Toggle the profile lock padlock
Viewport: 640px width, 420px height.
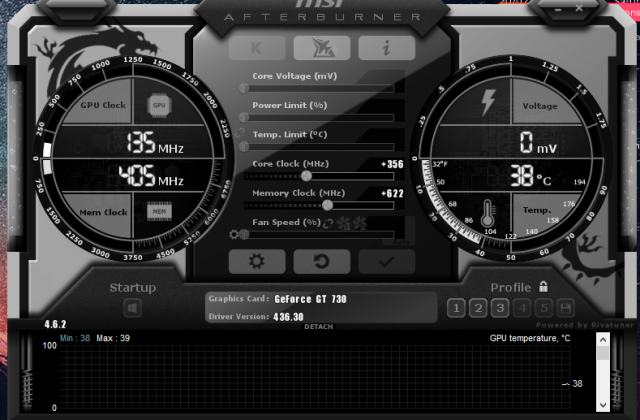pyautogui.click(x=544, y=287)
